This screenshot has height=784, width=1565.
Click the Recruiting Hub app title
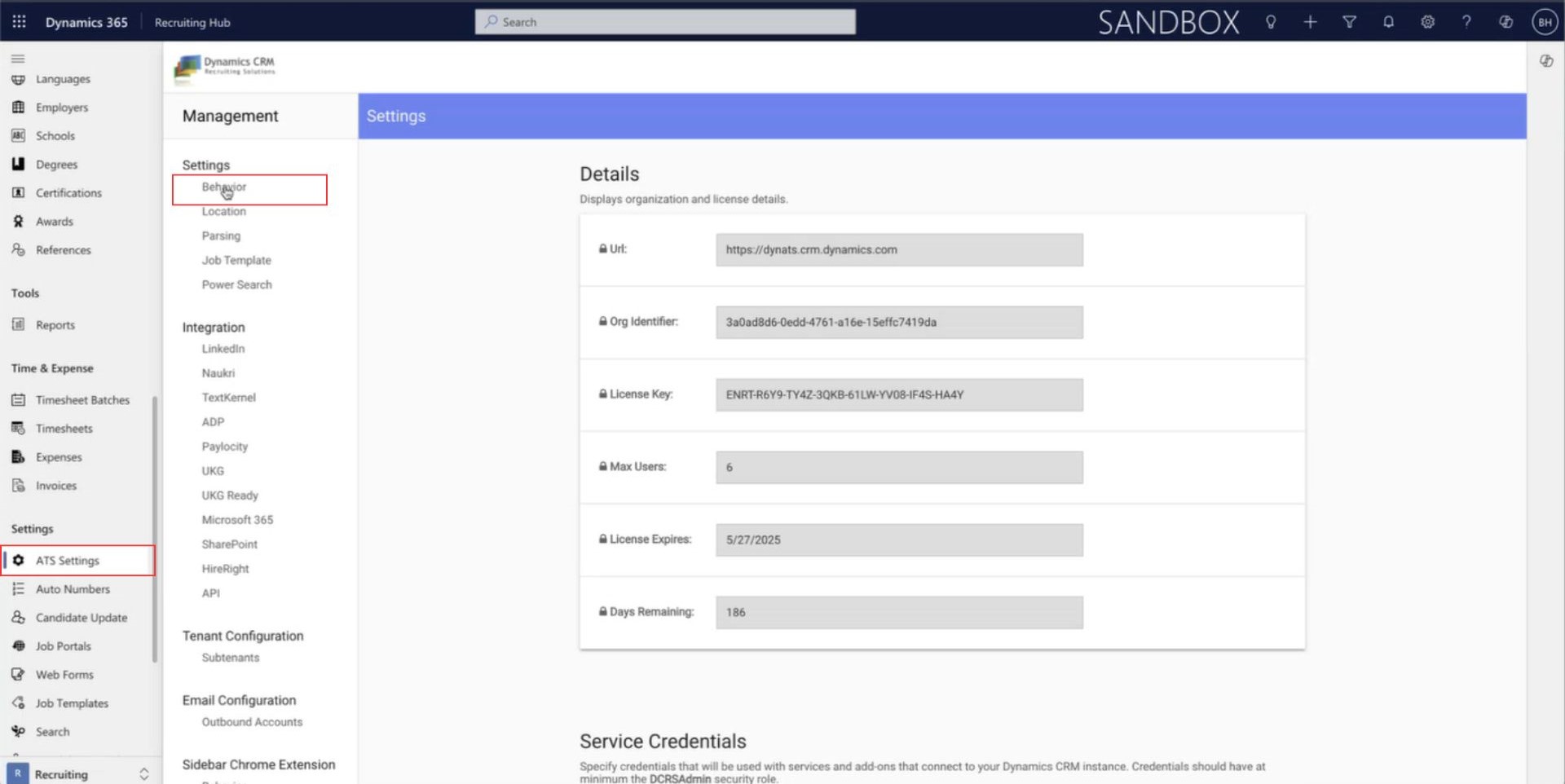[x=192, y=23]
